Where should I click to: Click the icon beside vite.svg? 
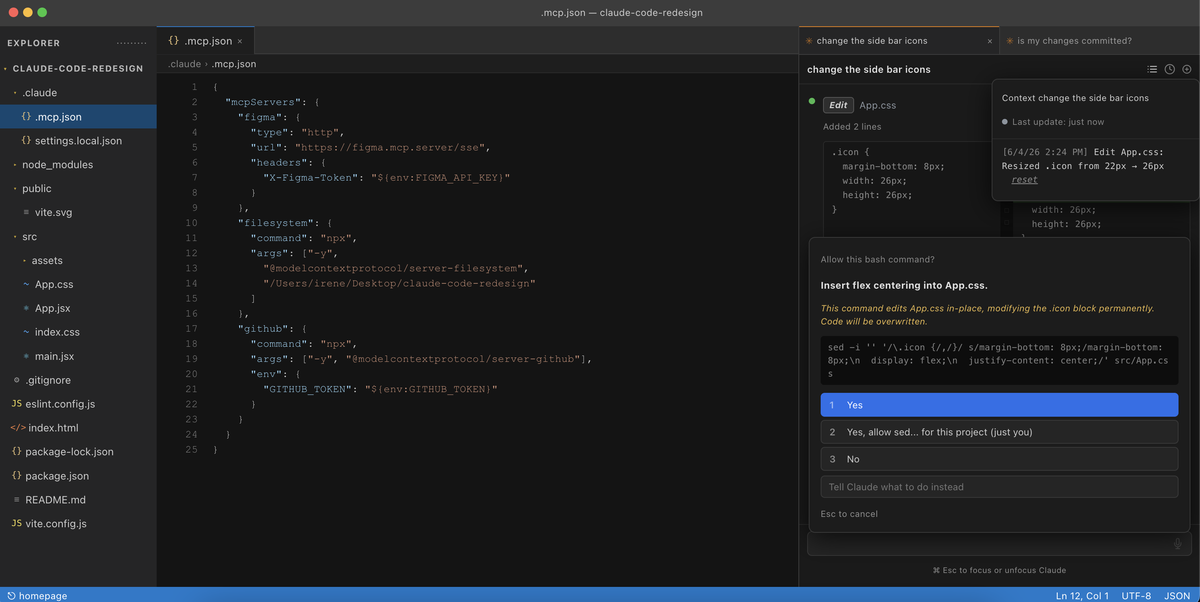click(26, 213)
